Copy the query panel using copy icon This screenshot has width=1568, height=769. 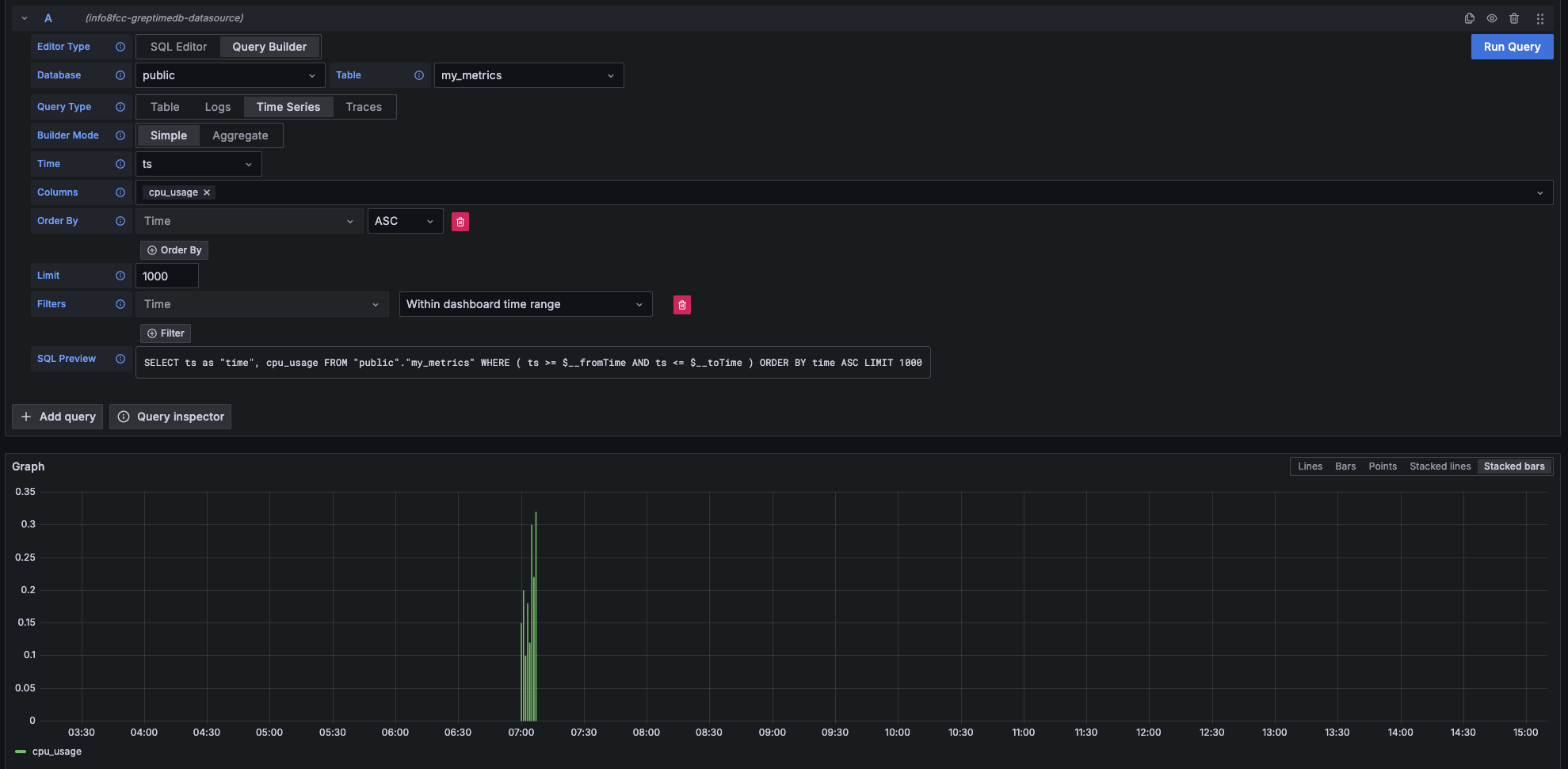point(1468,17)
